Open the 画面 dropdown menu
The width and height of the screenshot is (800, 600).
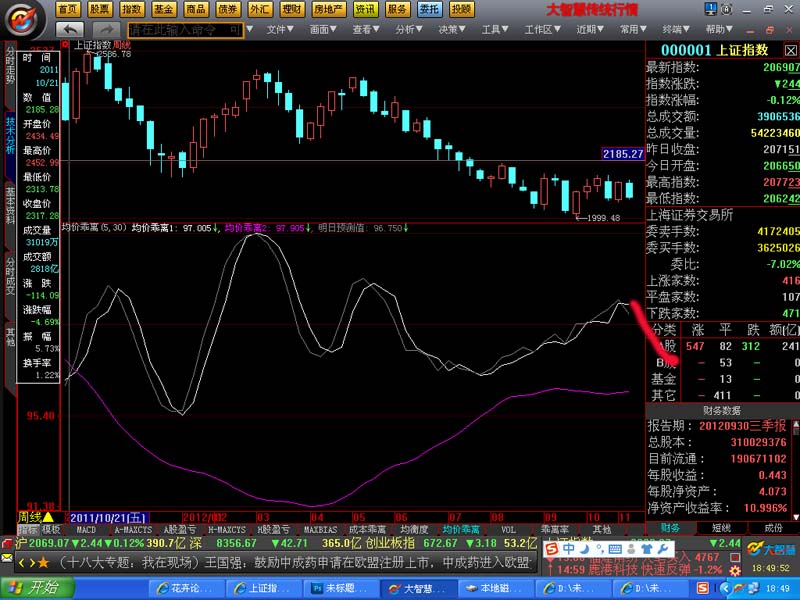coord(323,30)
